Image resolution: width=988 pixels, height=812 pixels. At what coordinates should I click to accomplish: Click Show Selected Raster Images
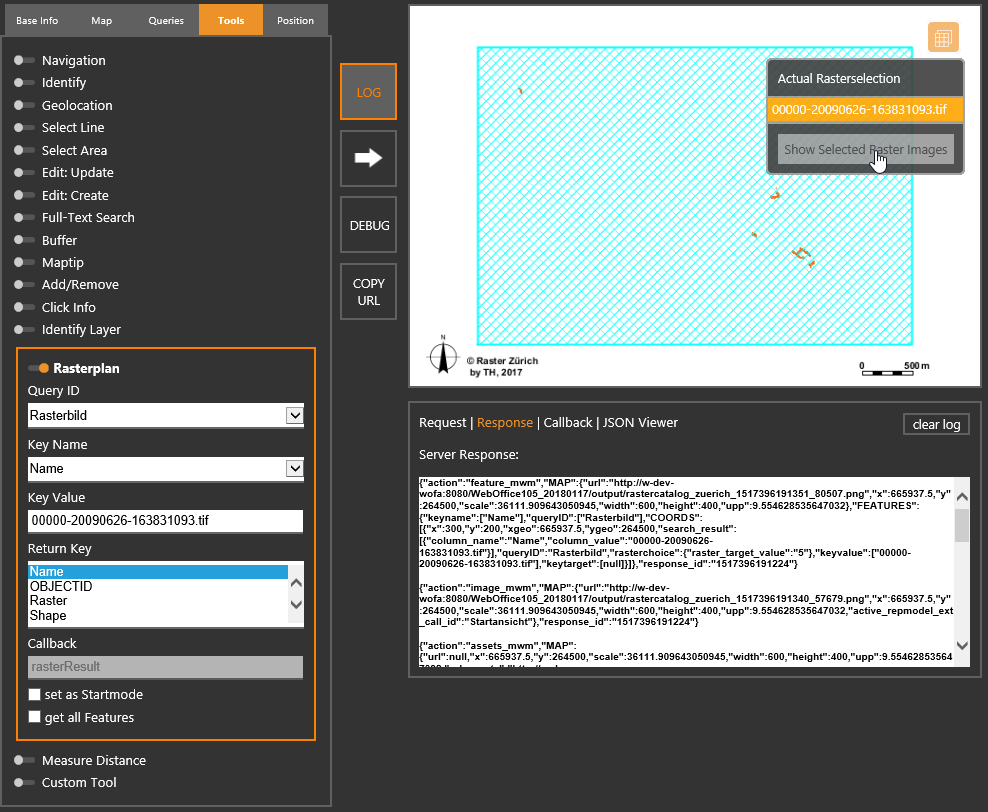pos(864,150)
